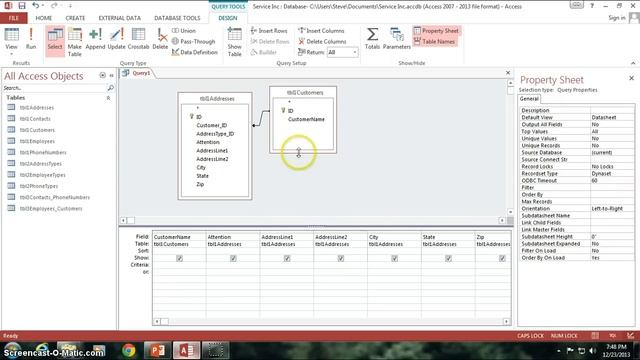Choose Crosstab query type
The height and width of the screenshot is (360, 640).
tap(138, 40)
